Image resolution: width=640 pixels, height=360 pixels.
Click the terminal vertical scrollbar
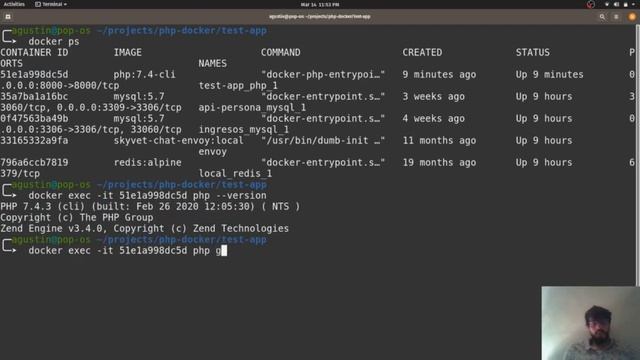638,155
